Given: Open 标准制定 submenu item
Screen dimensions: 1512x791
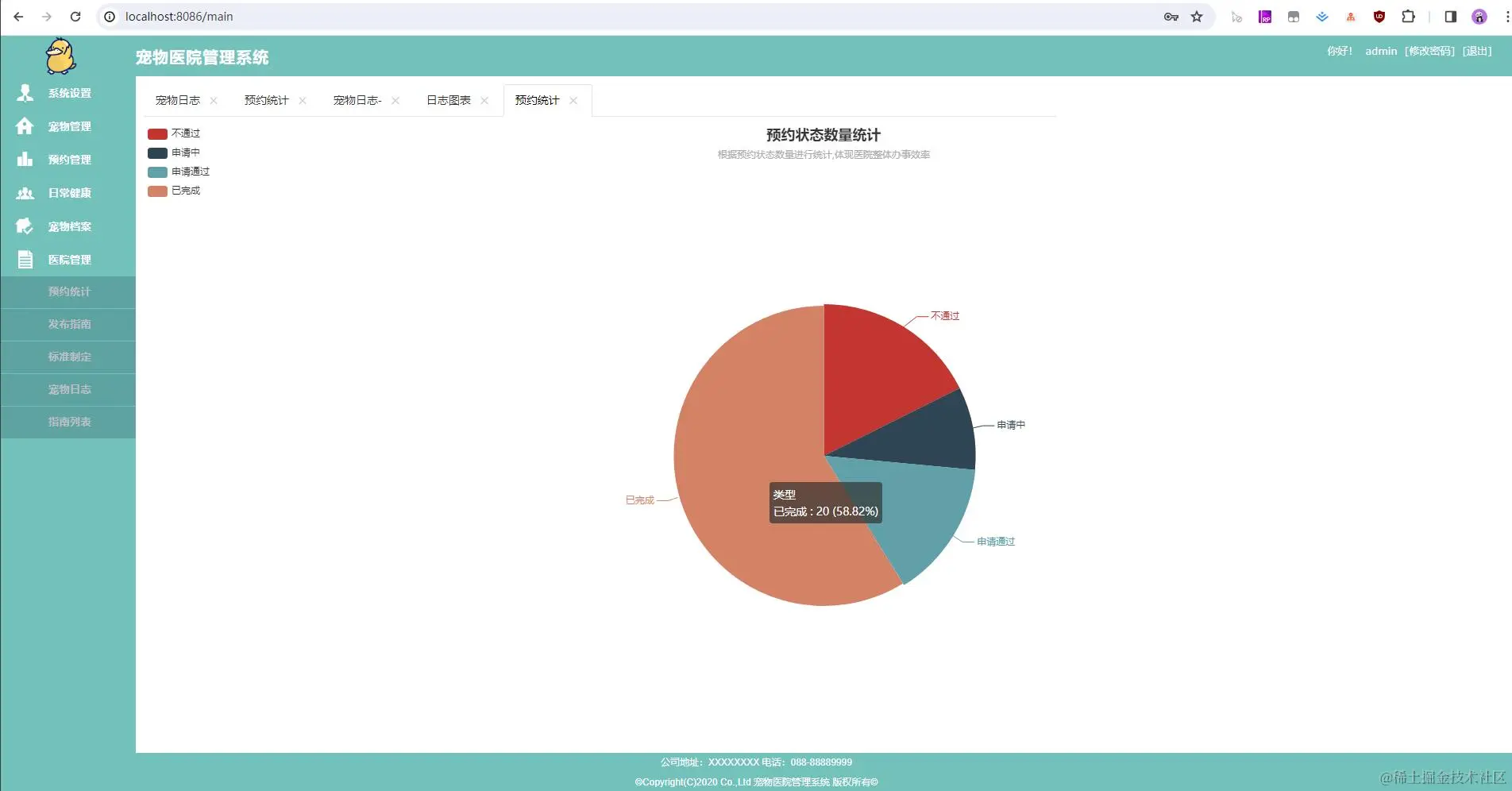Looking at the screenshot, I should (68, 357).
